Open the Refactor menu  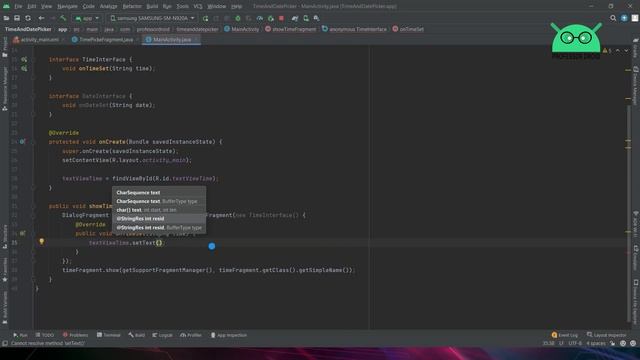point(132,7)
